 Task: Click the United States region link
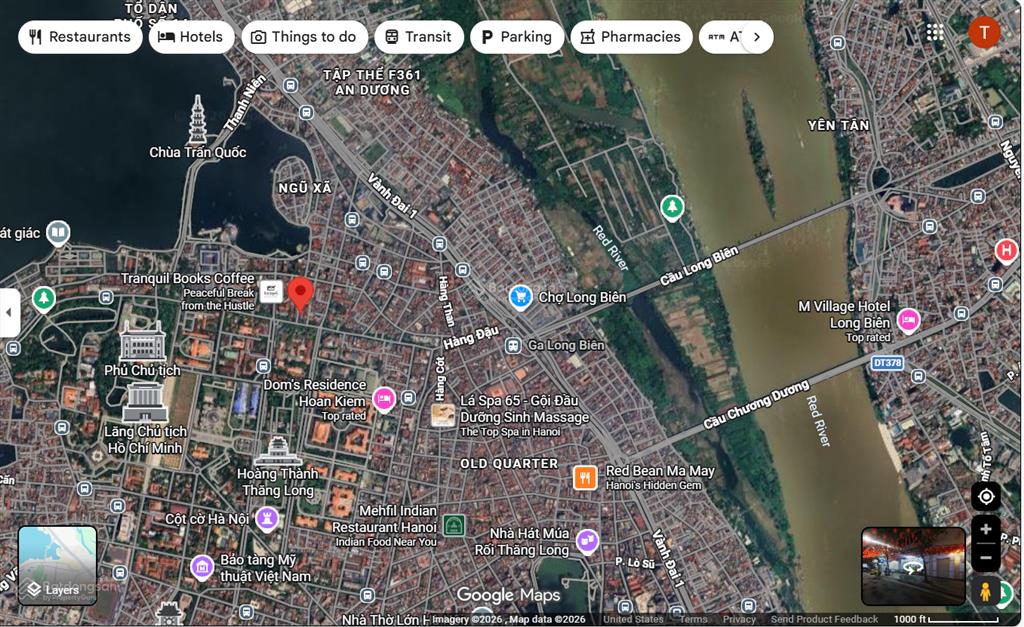point(633,619)
